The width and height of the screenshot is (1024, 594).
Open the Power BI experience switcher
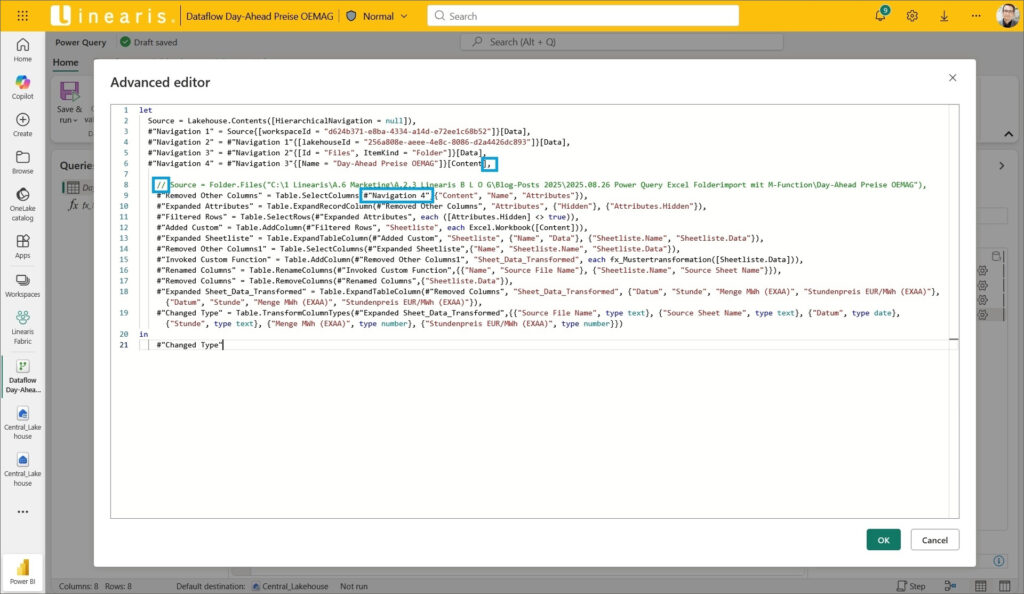tap(22, 570)
